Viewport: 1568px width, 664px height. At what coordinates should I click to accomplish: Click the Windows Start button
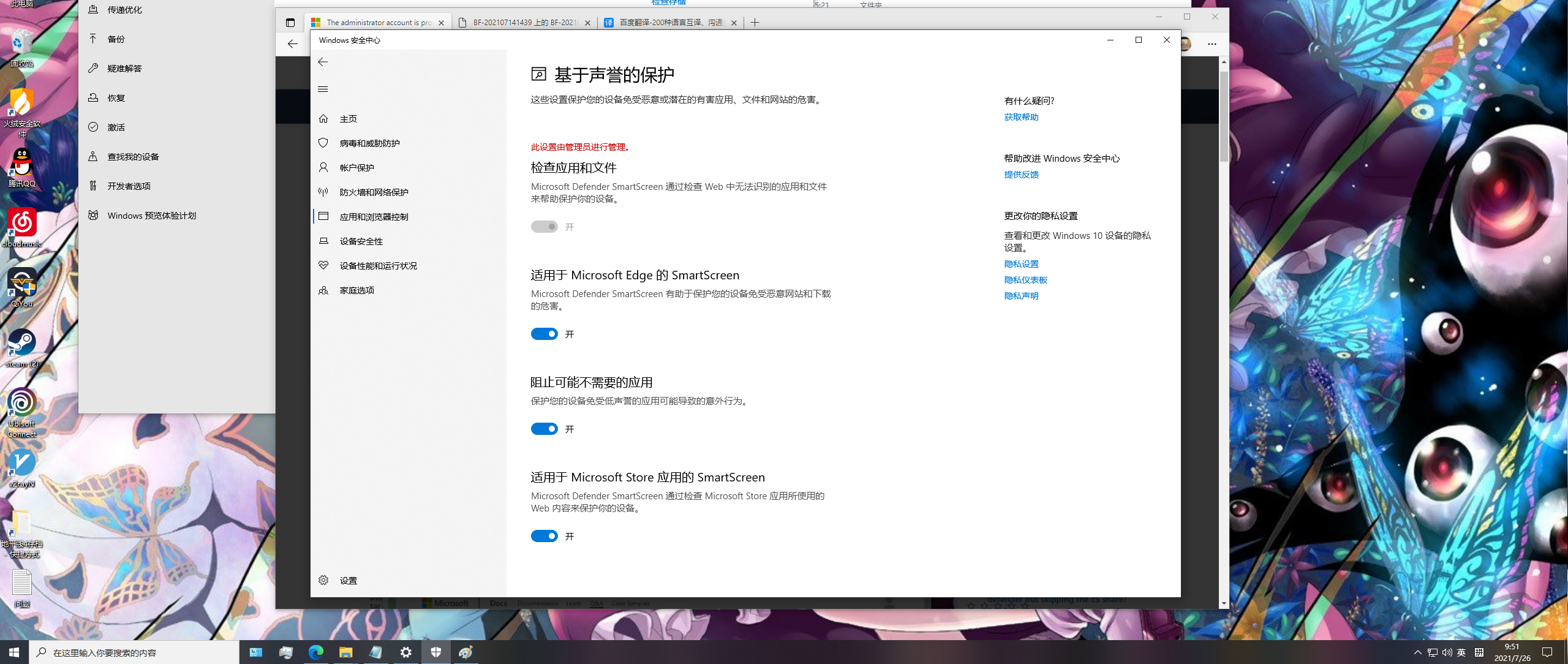[14, 652]
